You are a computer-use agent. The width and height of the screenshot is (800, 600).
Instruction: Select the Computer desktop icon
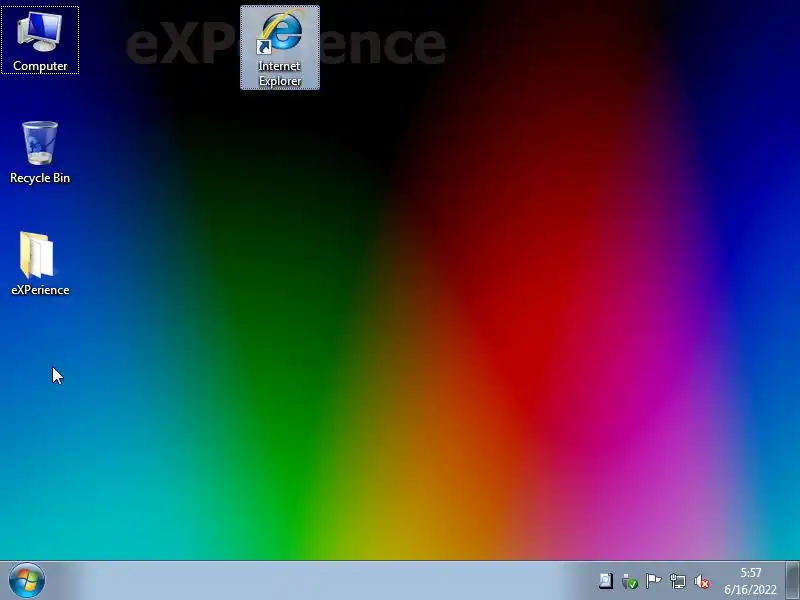click(x=40, y=40)
